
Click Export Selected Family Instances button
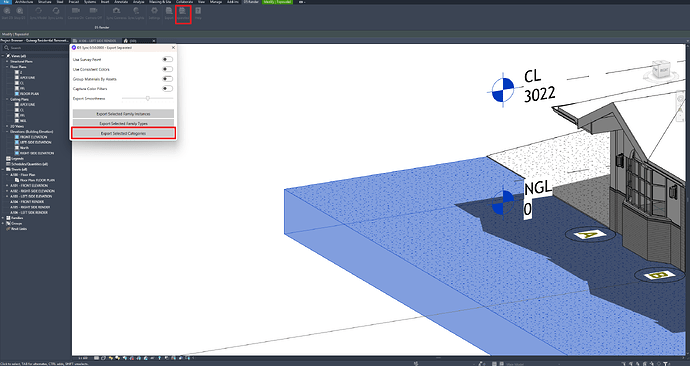coord(123,113)
